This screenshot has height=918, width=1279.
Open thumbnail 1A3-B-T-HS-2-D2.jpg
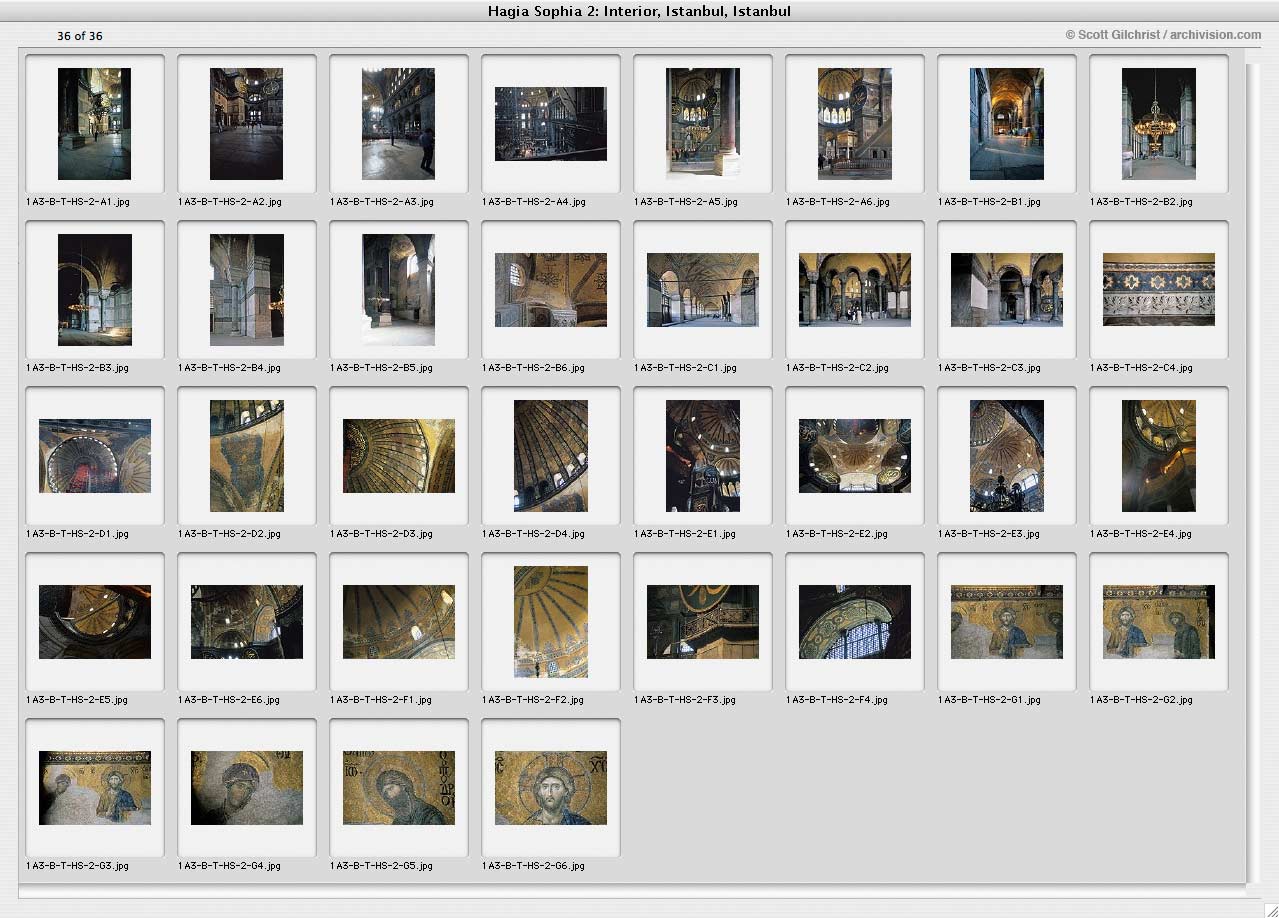(x=247, y=456)
